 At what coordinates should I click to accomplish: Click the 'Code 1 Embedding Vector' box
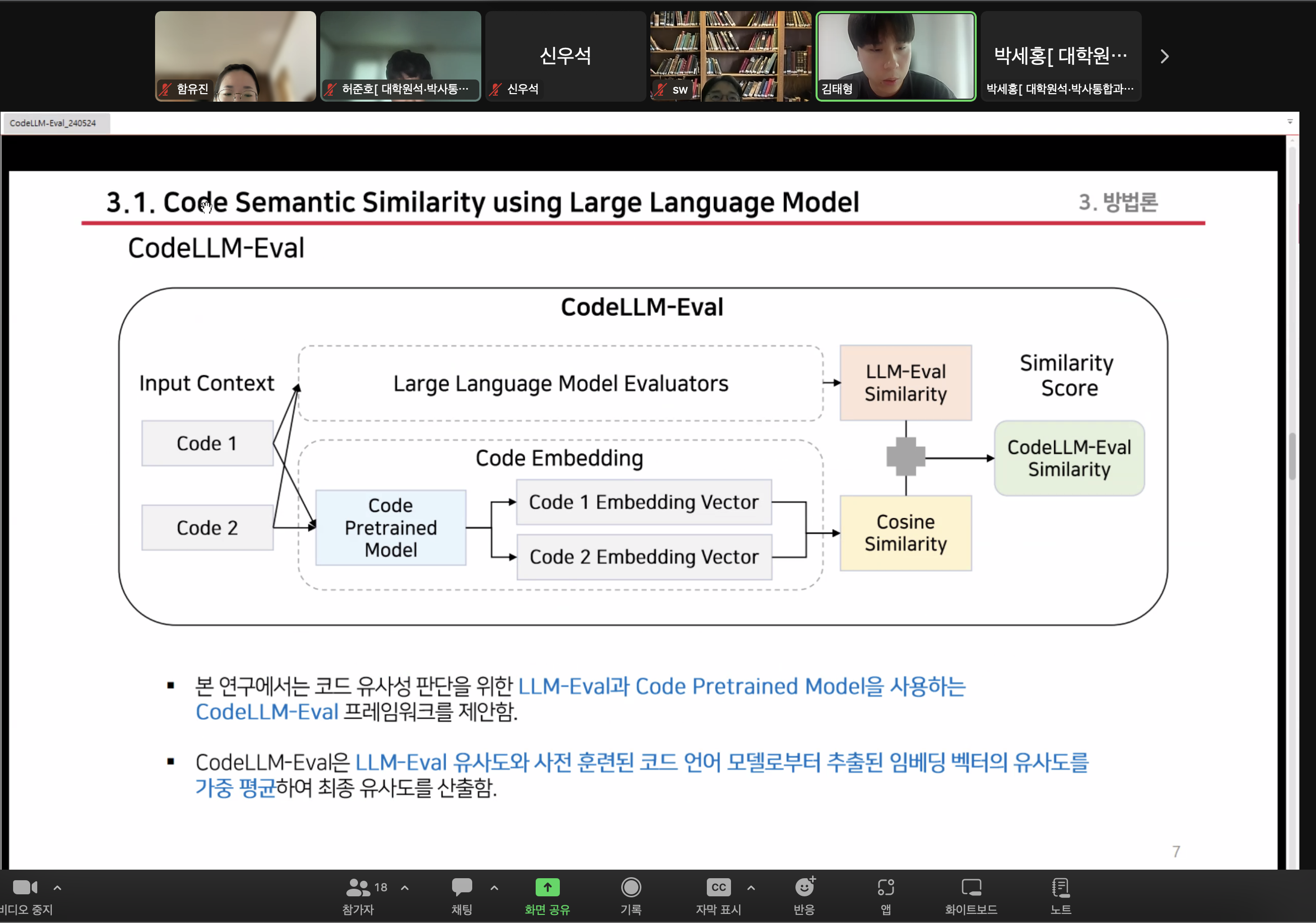click(x=644, y=502)
